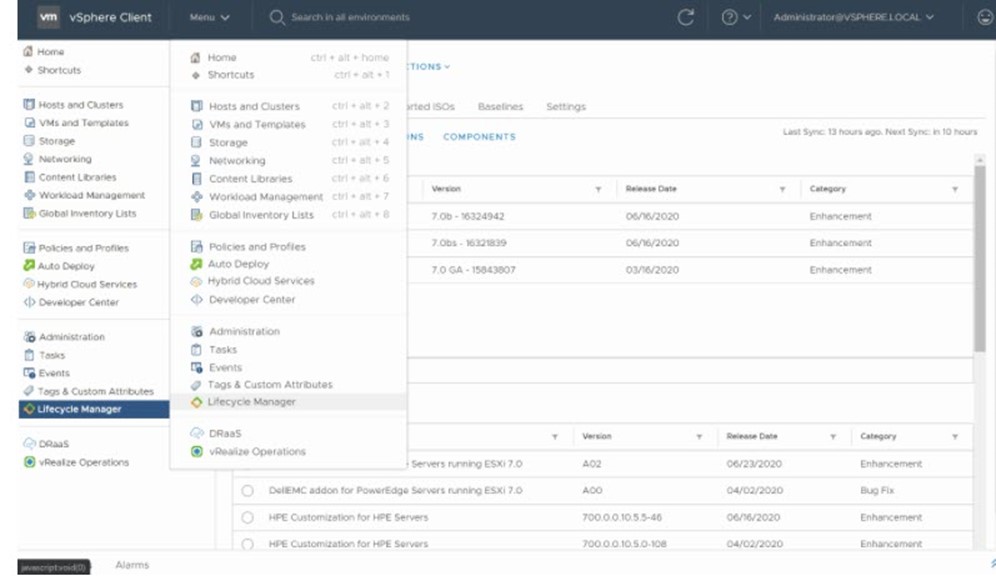Choose Lifecycle Manager from the Menu dropdown
The height and width of the screenshot is (576, 996).
pos(288,402)
